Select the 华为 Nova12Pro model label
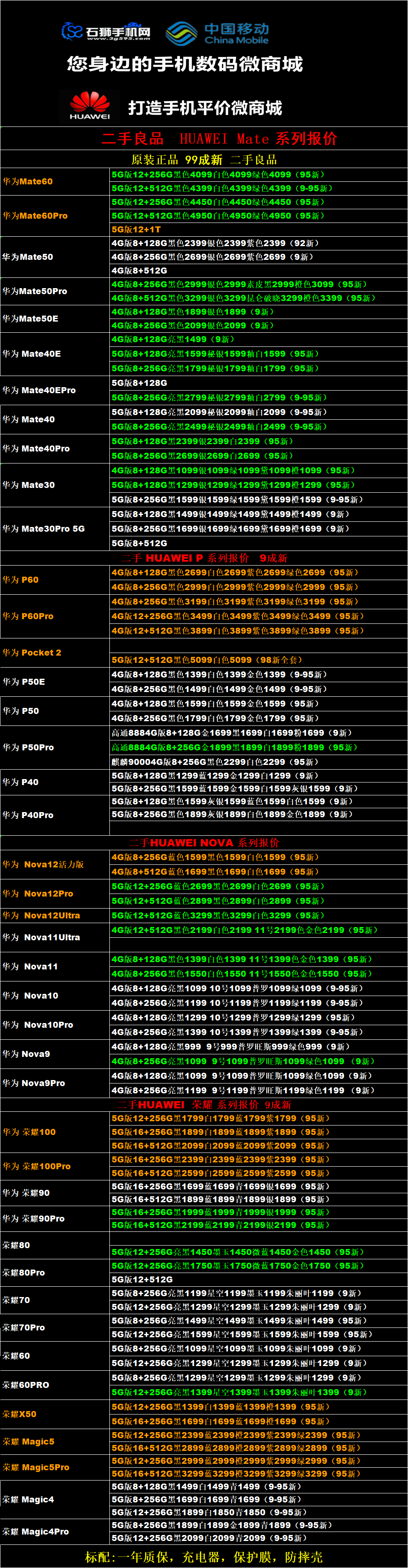 (38, 894)
